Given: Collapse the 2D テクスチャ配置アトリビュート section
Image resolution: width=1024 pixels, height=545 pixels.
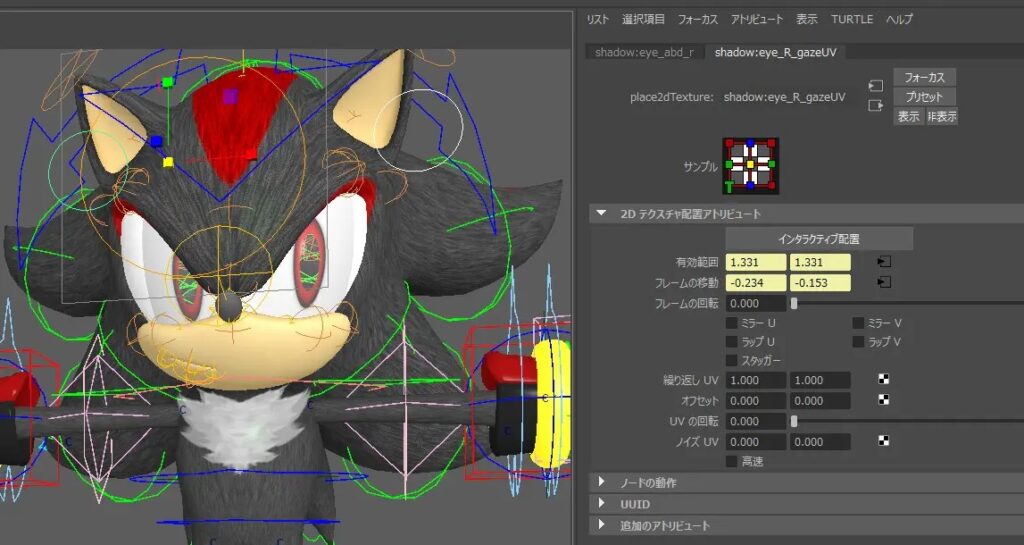Looking at the screenshot, I should (601, 213).
